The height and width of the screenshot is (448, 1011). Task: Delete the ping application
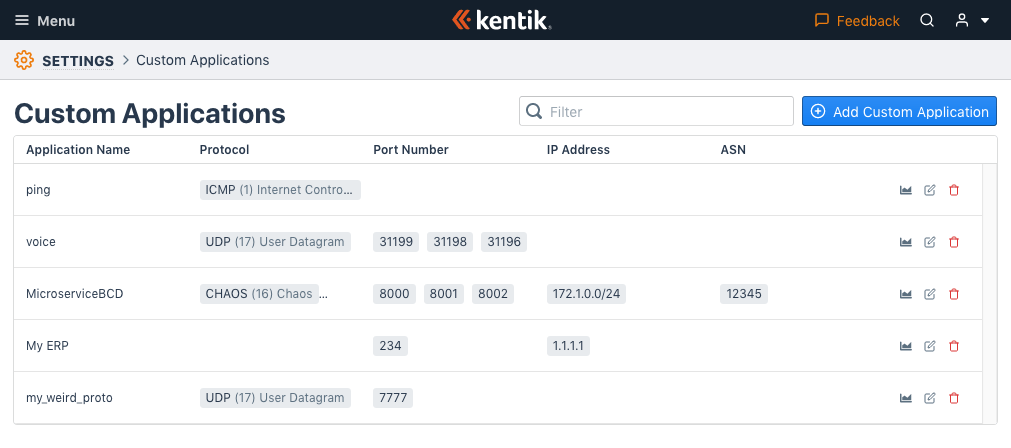click(x=954, y=190)
